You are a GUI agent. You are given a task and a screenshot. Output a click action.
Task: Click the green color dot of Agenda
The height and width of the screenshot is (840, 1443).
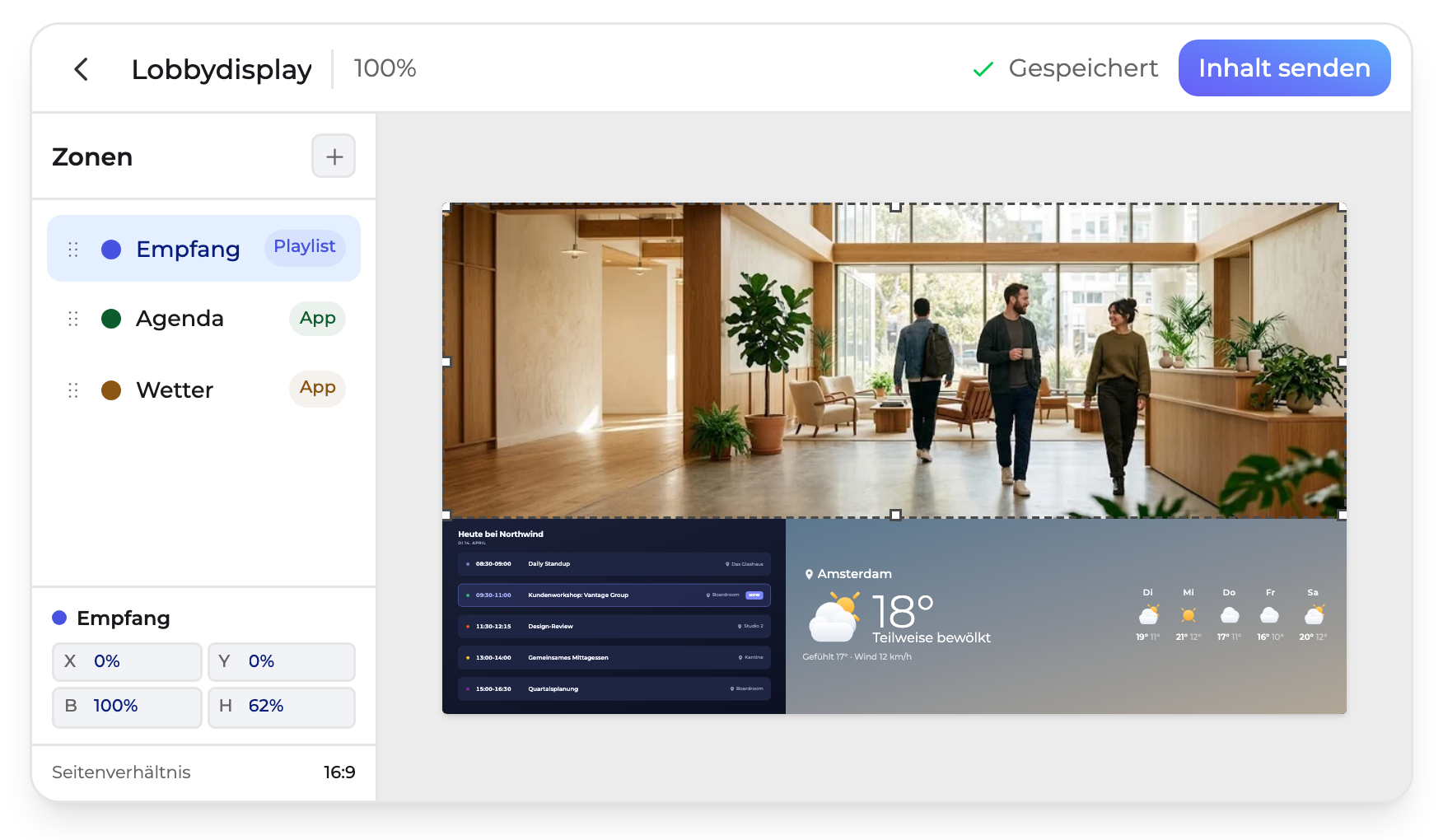coord(111,319)
